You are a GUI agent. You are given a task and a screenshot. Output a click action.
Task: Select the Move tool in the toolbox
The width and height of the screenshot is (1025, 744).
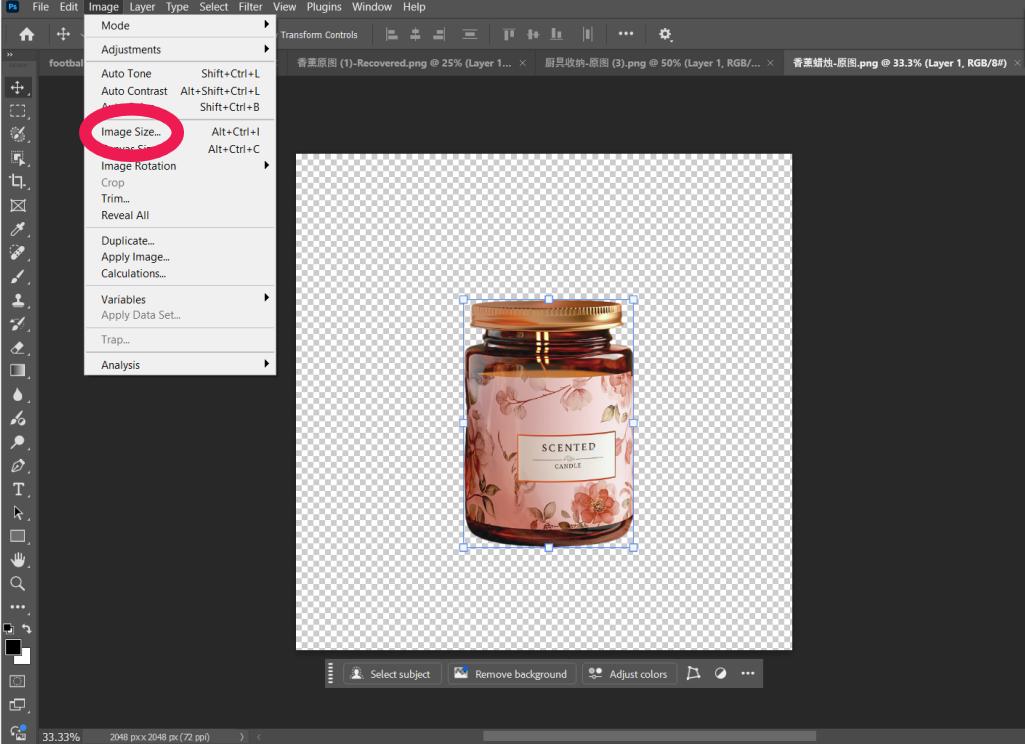pyautogui.click(x=18, y=88)
